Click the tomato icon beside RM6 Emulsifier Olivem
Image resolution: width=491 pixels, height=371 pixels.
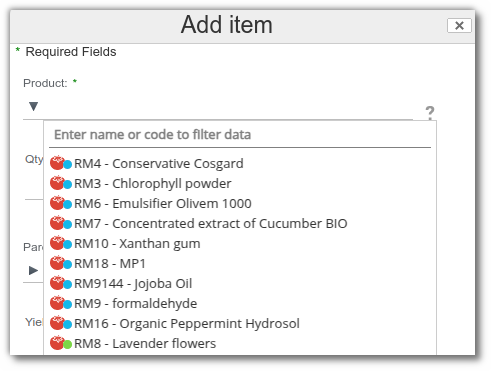pos(57,203)
